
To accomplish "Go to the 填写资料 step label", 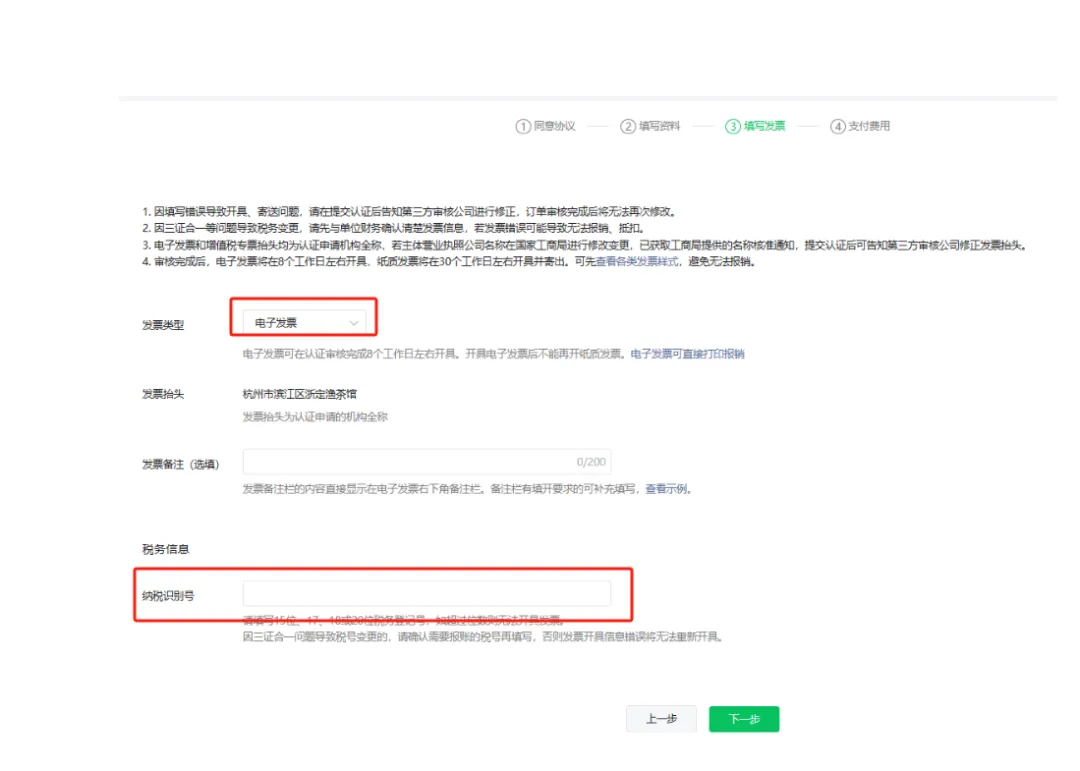I will pos(659,126).
